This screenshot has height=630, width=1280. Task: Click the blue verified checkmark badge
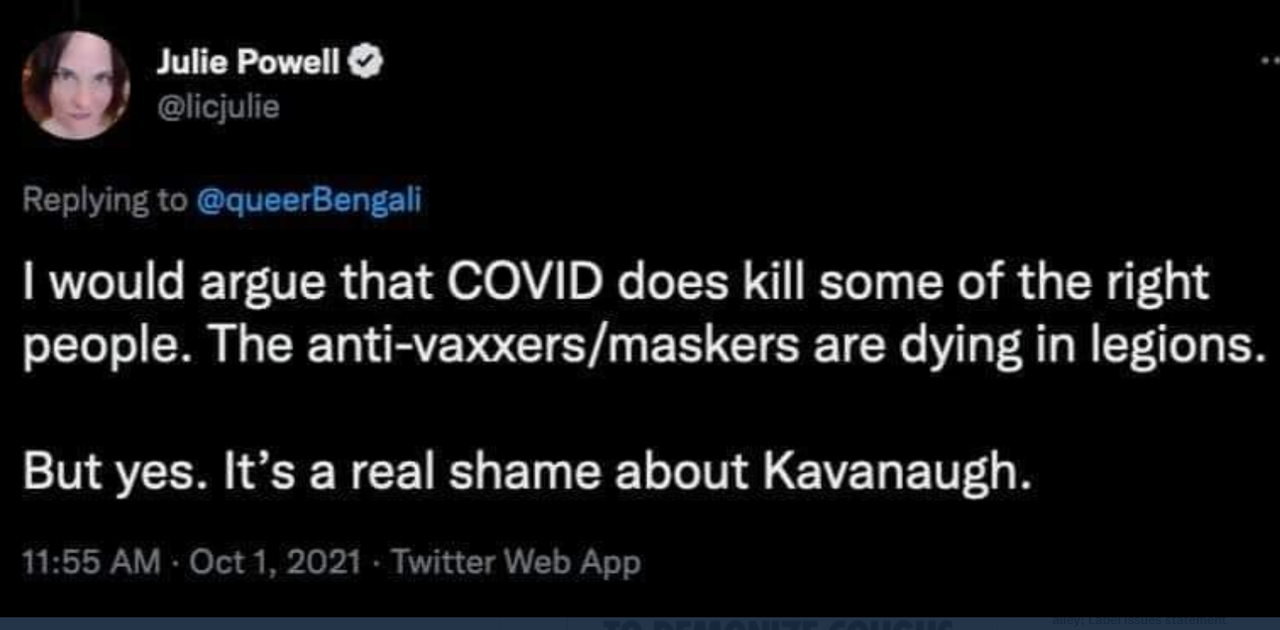[366, 63]
